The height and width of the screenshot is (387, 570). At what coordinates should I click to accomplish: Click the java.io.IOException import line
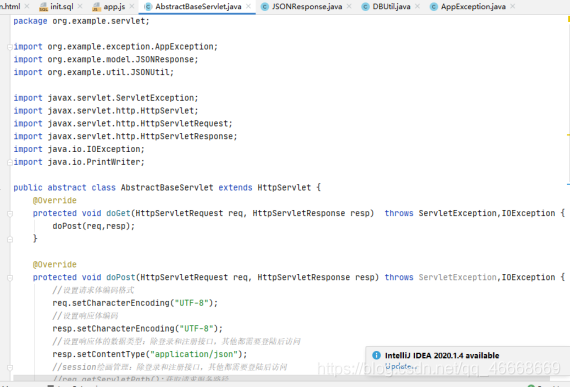(x=79, y=149)
